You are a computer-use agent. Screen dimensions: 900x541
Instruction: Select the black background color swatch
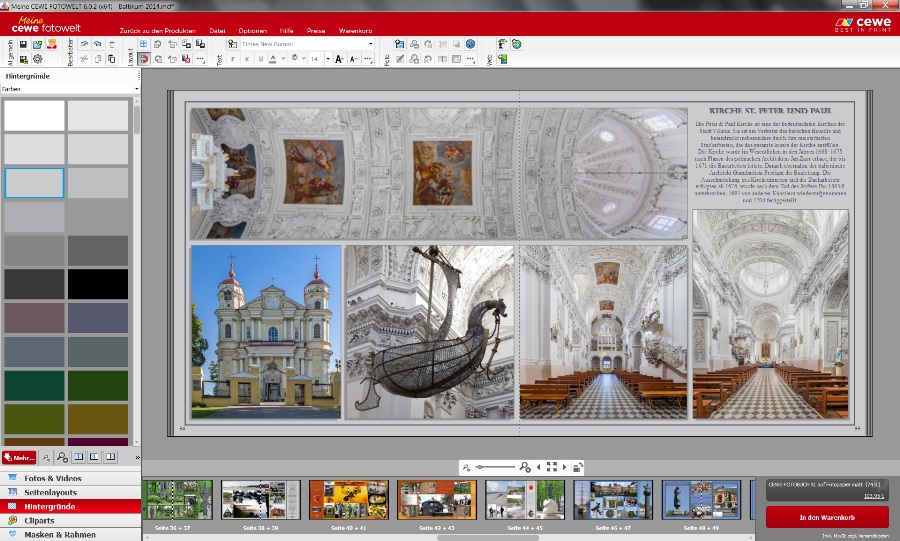(x=98, y=284)
